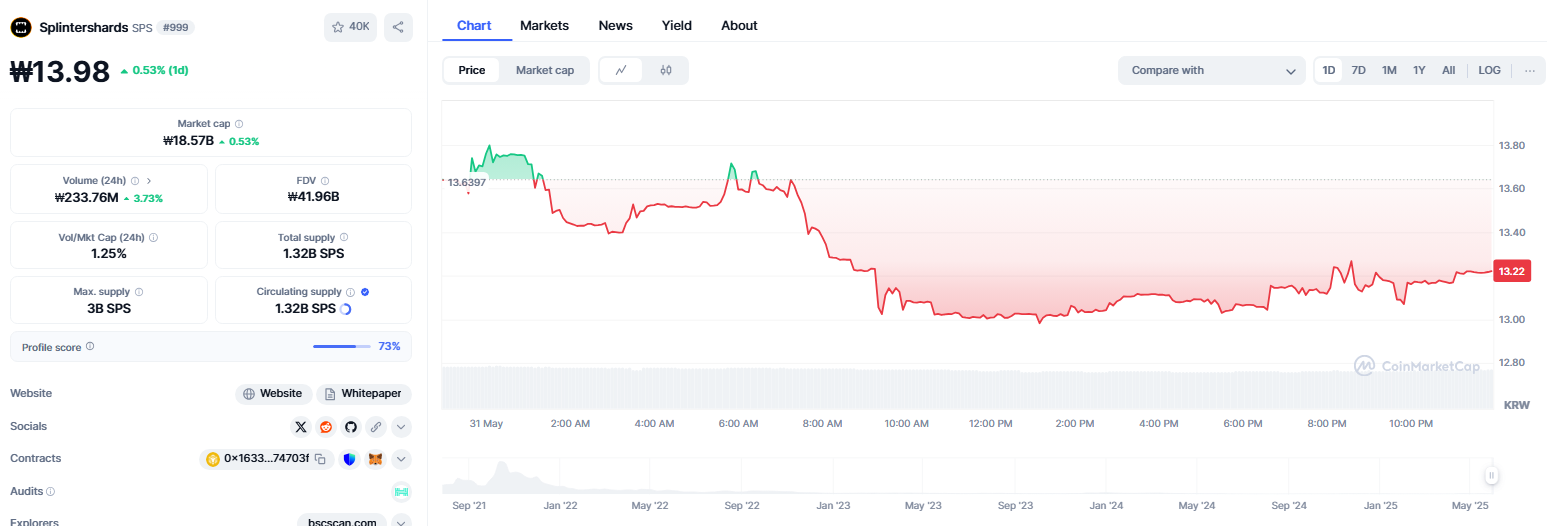Show Market cap info tooltip icon
This screenshot has height=526, width=1547.
pos(239,123)
